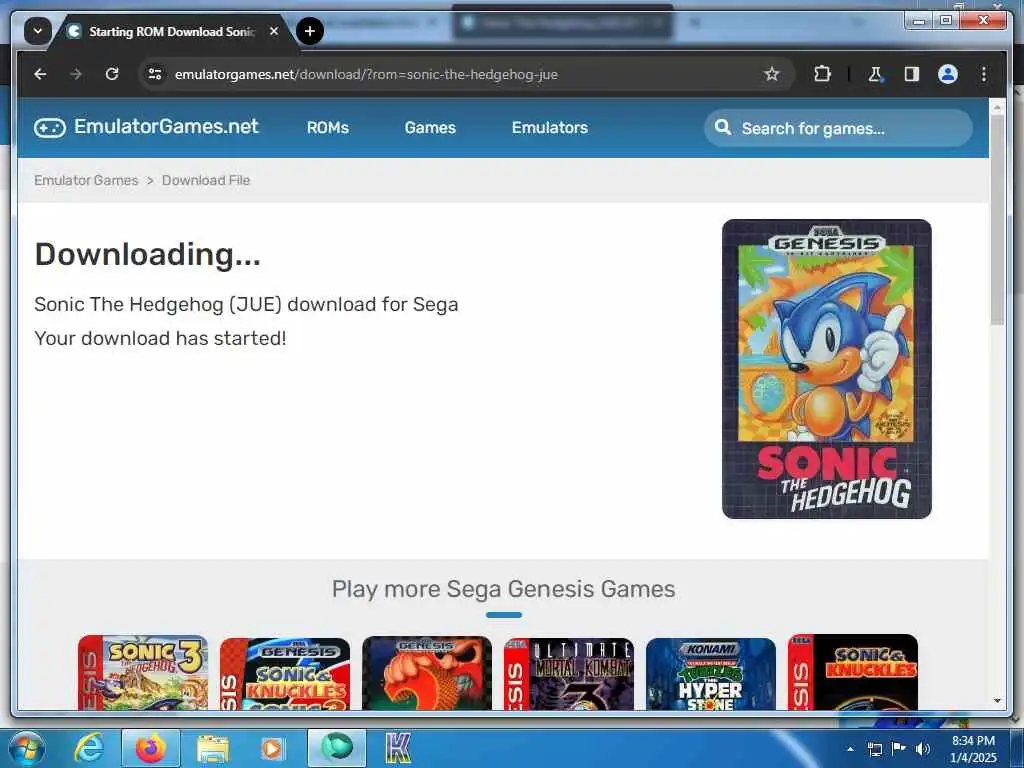Show hidden system tray icons
Screen dimensions: 1024x768
[850, 749]
